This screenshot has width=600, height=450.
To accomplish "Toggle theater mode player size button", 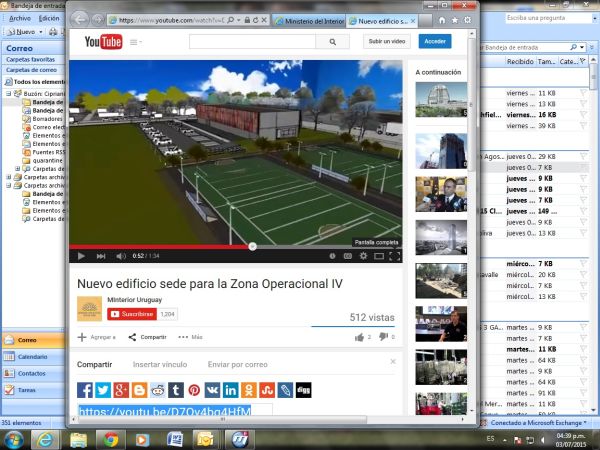I will pos(378,256).
